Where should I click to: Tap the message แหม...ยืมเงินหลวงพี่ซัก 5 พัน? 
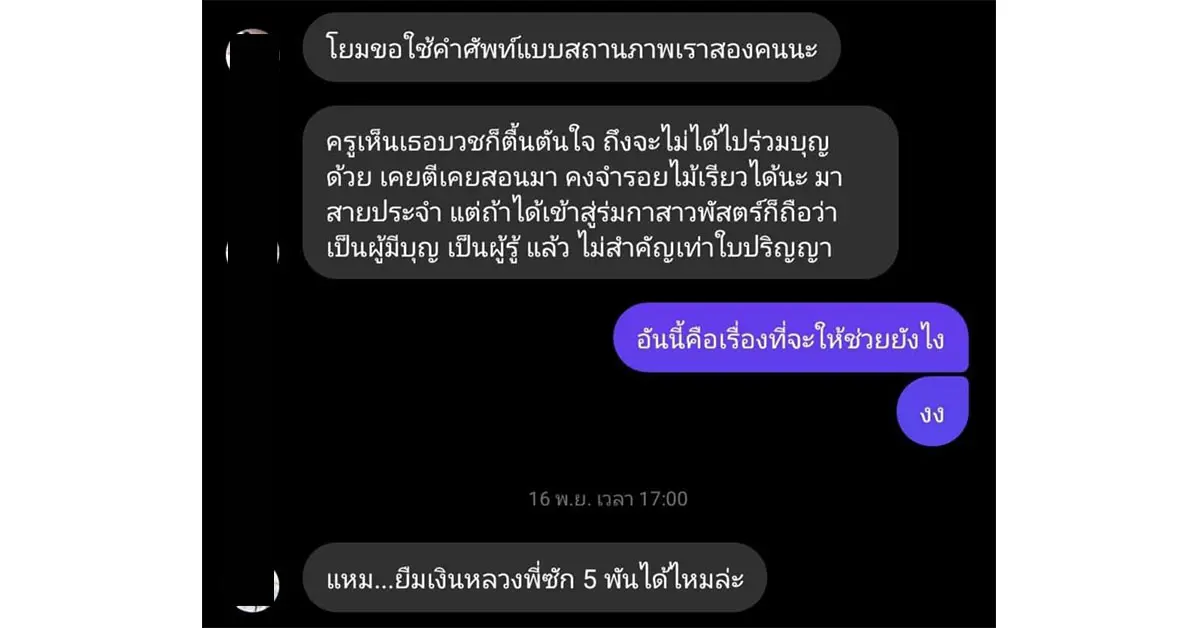(534, 578)
